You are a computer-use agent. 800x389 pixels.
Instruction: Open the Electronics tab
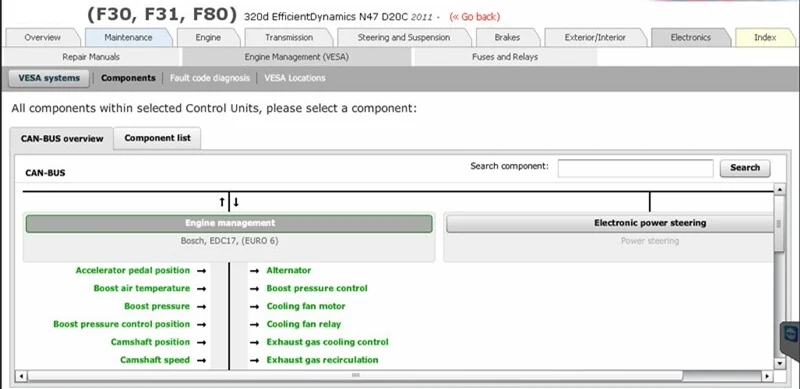(x=690, y=37)
